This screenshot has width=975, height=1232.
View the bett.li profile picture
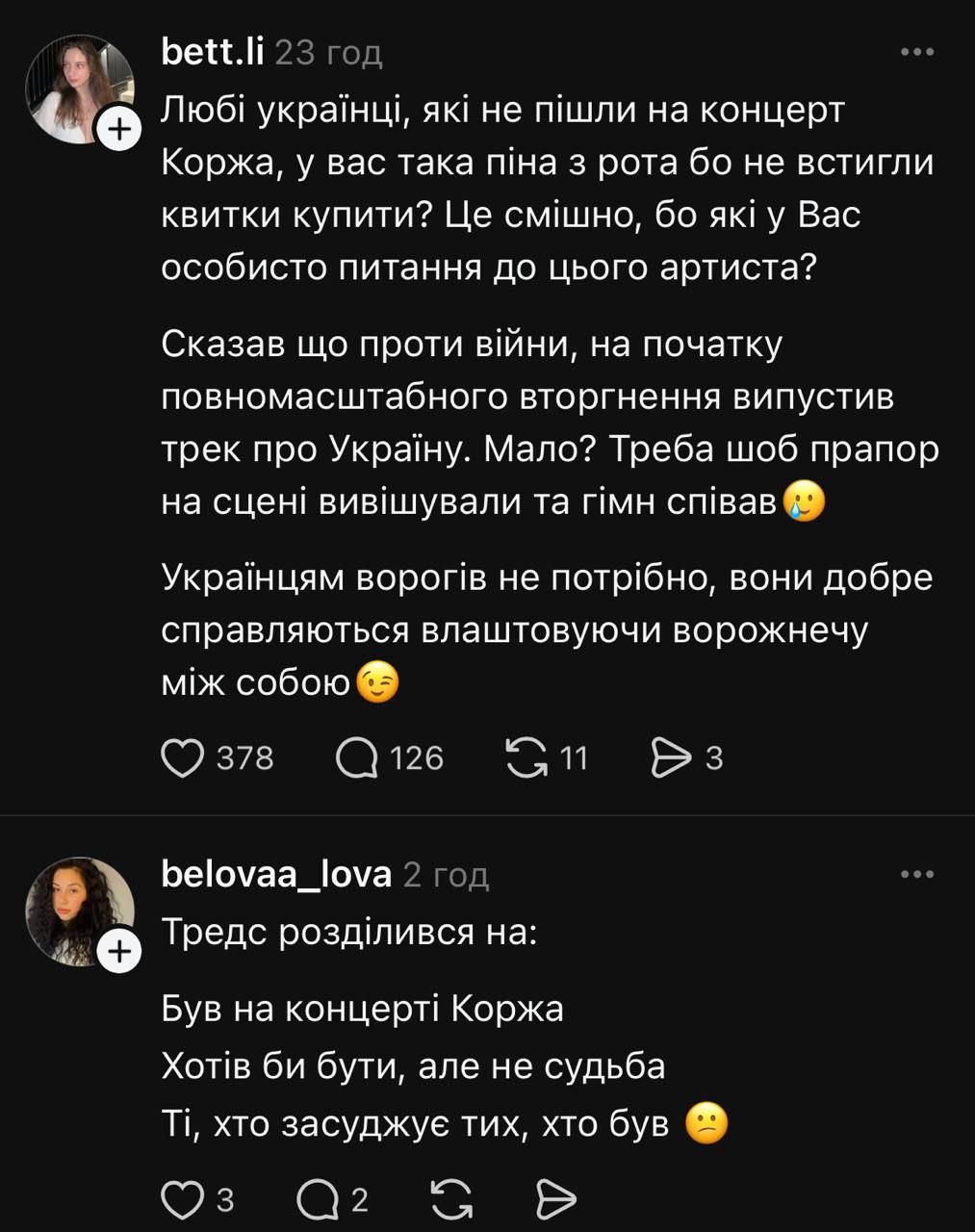77,89
